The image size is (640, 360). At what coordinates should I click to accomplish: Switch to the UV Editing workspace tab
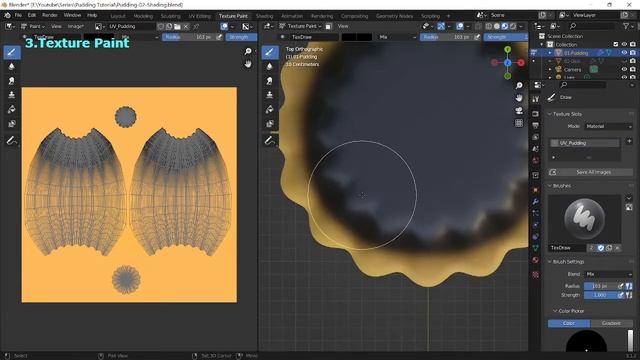tap(199, 16)
